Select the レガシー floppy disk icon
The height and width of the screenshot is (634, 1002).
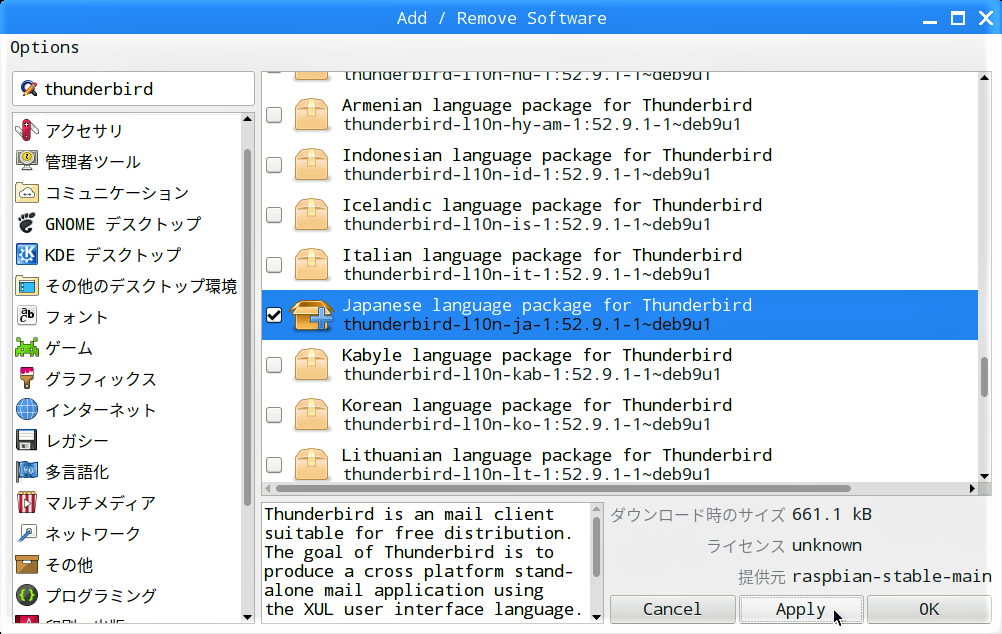27,440
